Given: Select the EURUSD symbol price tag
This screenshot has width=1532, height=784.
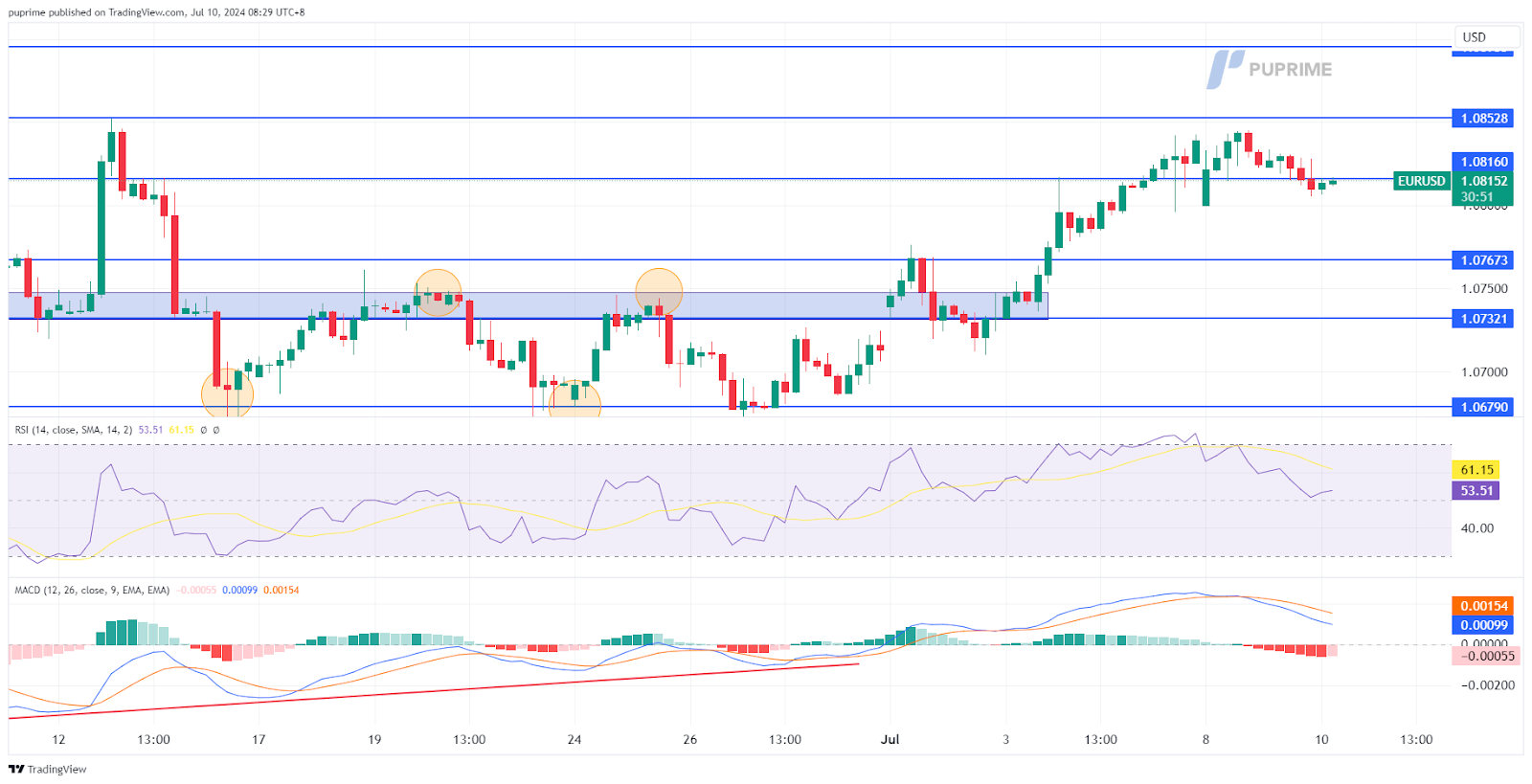Looking at the screenshot, I should [1421, 181].
